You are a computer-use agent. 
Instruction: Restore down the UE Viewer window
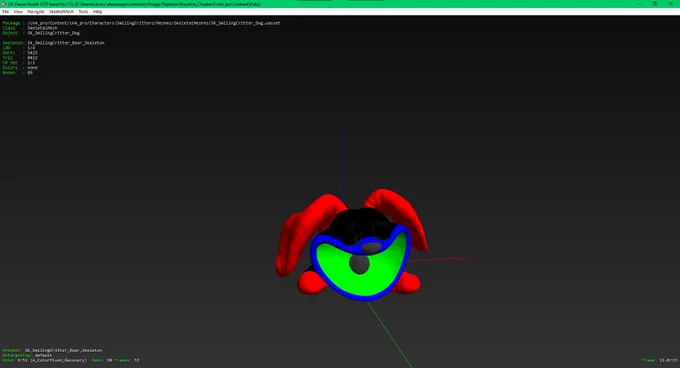[x=655, y=4]
